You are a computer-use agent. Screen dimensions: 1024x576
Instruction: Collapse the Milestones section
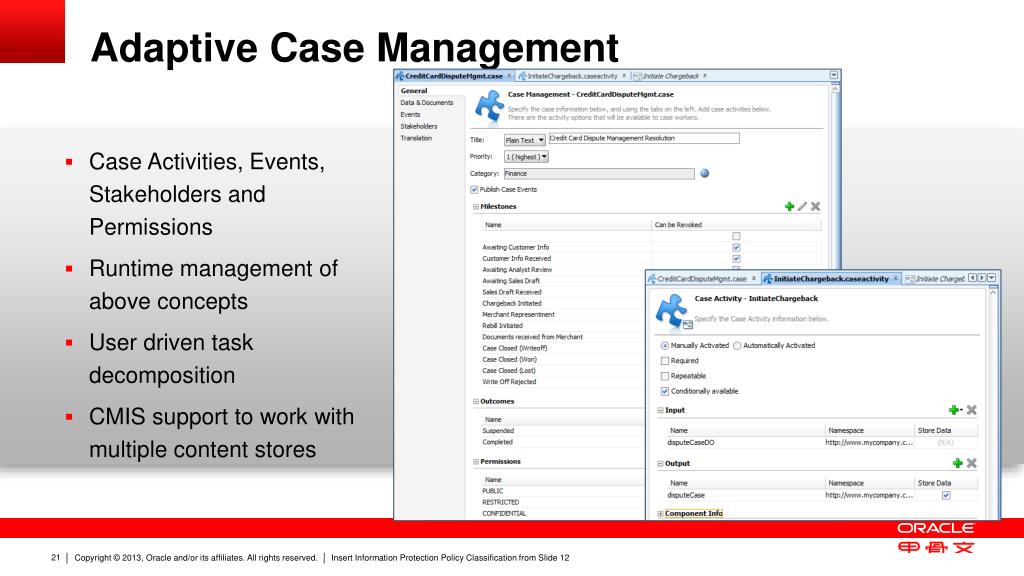pos(475,206)
